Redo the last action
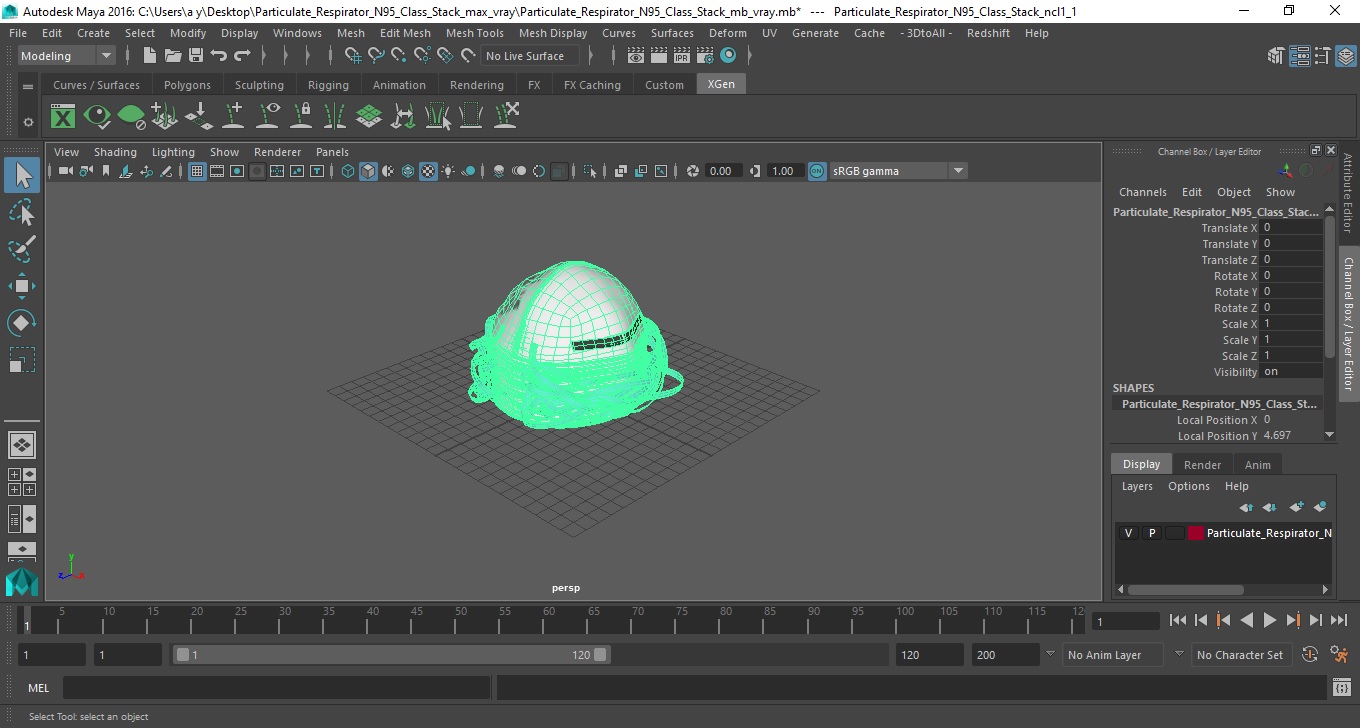The image size is (1360, 728). coord(242,56)
